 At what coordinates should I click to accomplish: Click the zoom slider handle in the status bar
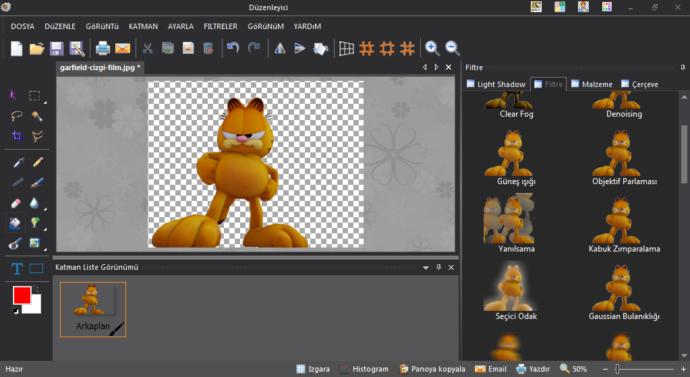tap(617, 370)
